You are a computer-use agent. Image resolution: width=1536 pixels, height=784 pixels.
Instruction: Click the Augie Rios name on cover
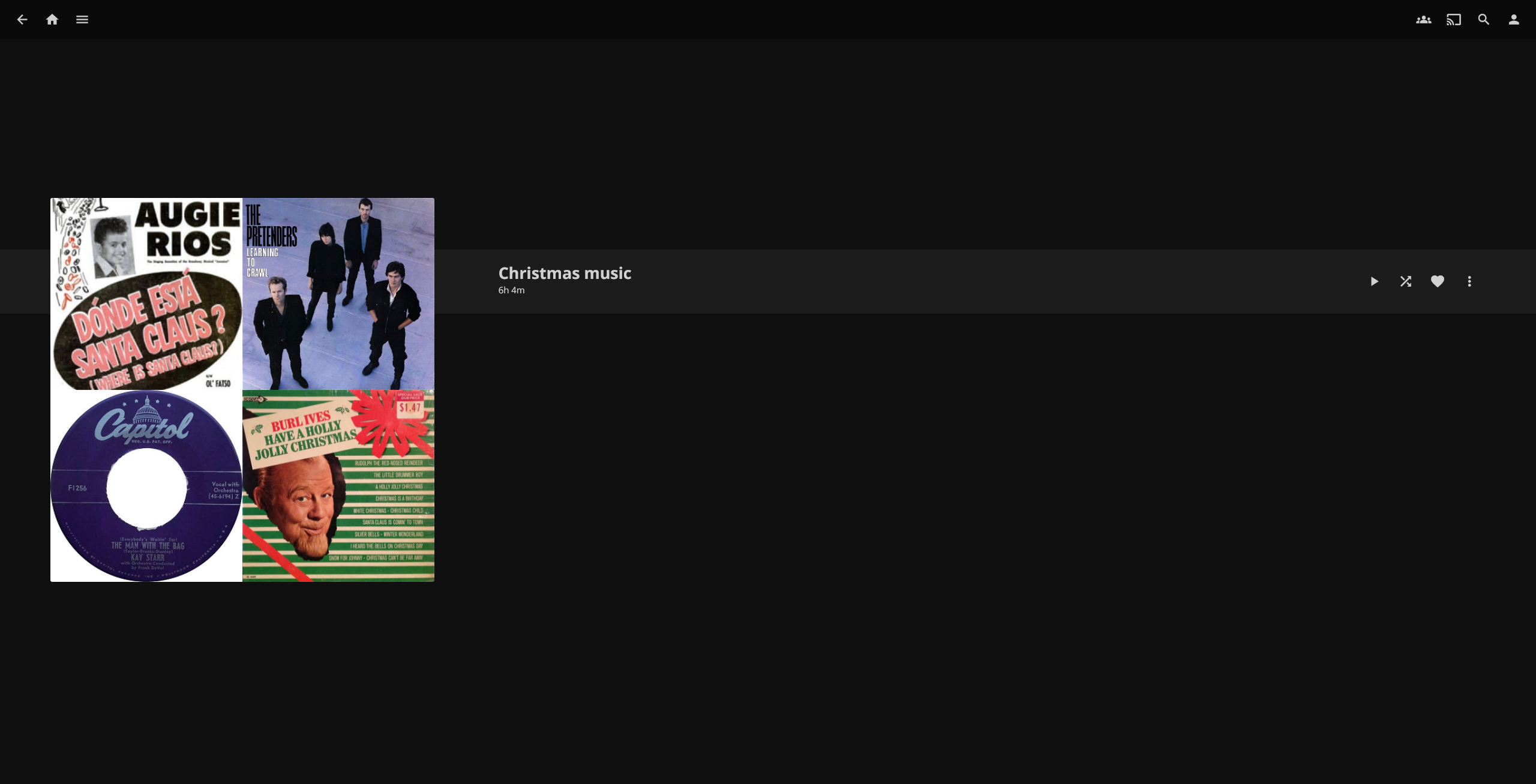pyautogui.click(x=188, y=230)
